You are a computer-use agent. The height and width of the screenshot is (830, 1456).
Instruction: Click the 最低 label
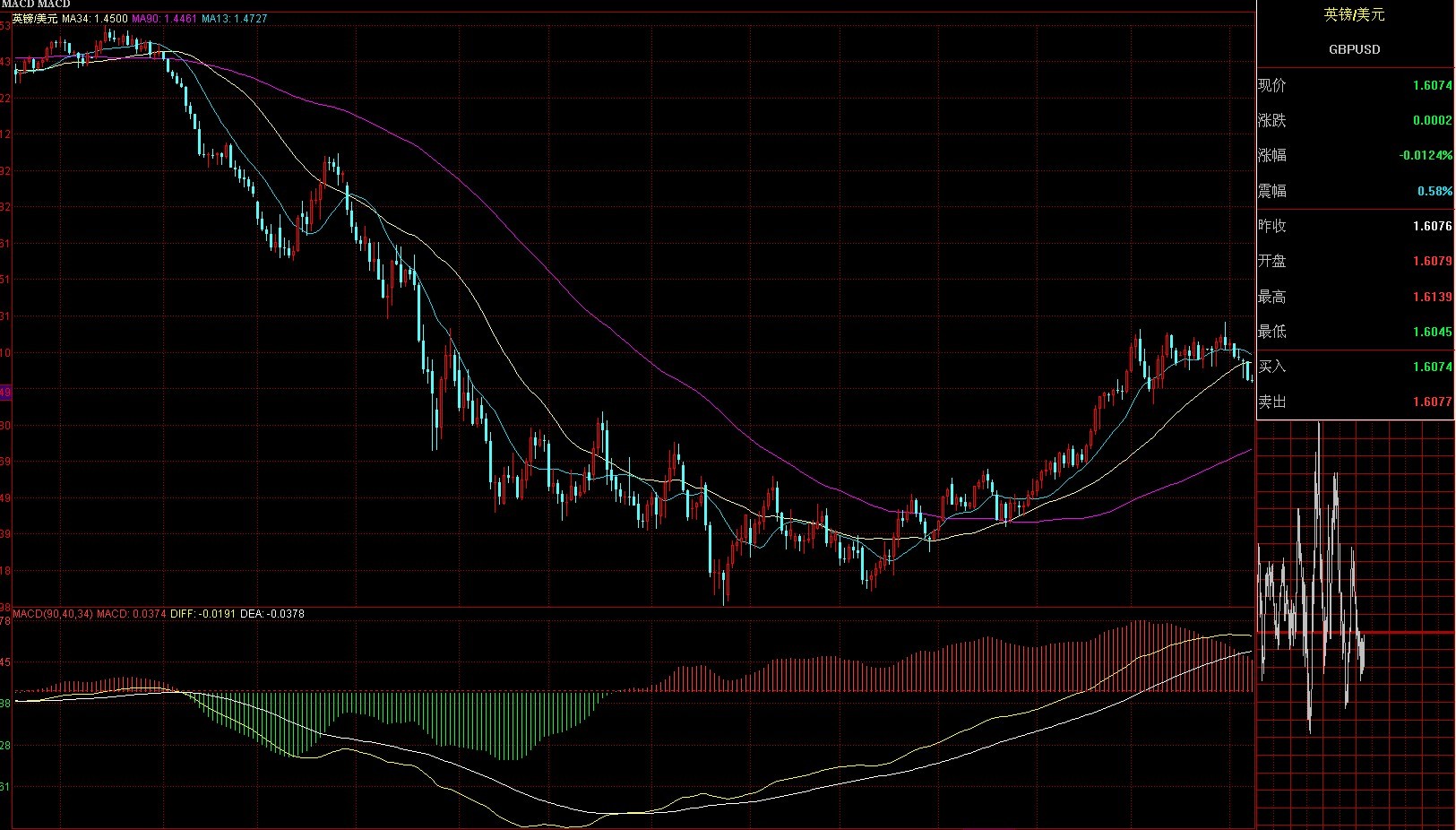pos(1271,332)
